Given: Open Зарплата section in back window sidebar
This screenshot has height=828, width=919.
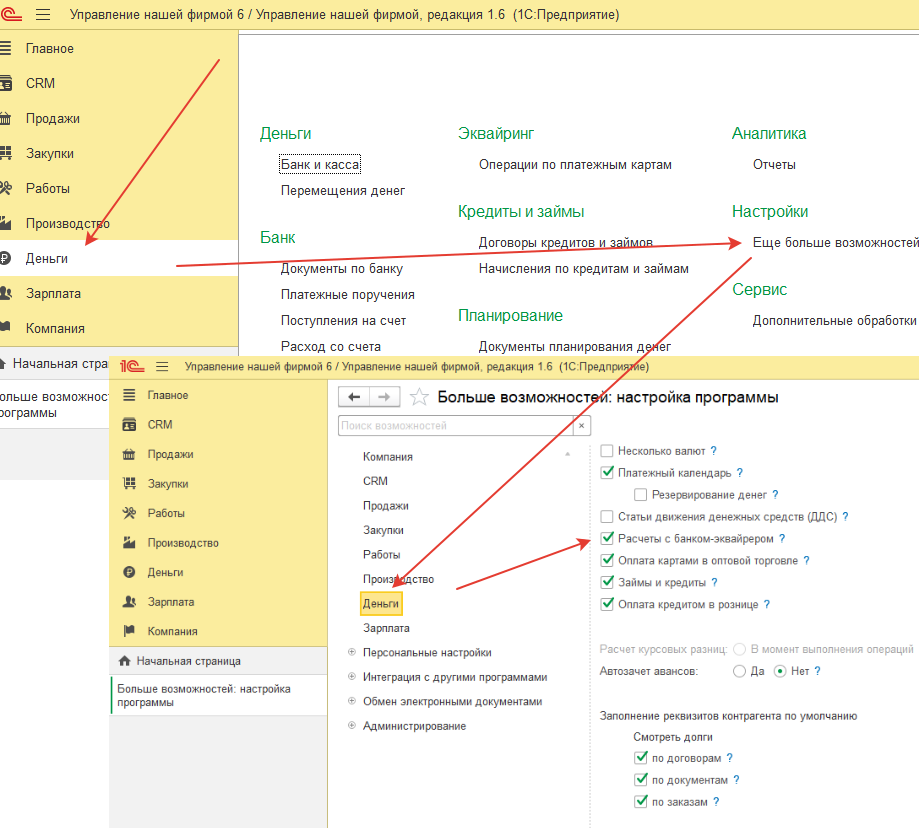Looking at the screenshot, I should click(119, 294).
